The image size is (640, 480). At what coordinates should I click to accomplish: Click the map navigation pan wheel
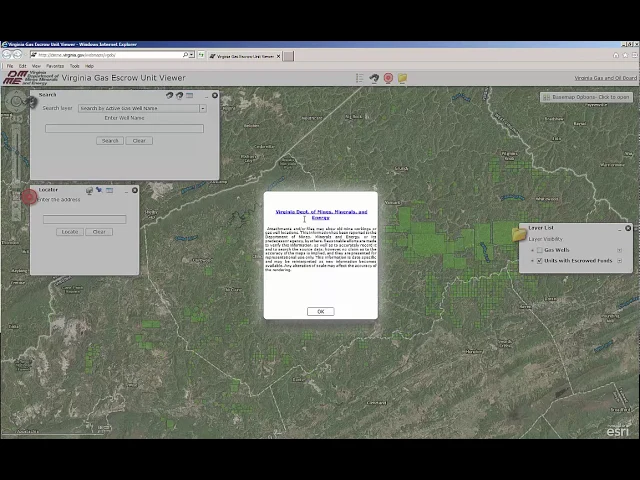pyautogui.click(x=17, y=101)
